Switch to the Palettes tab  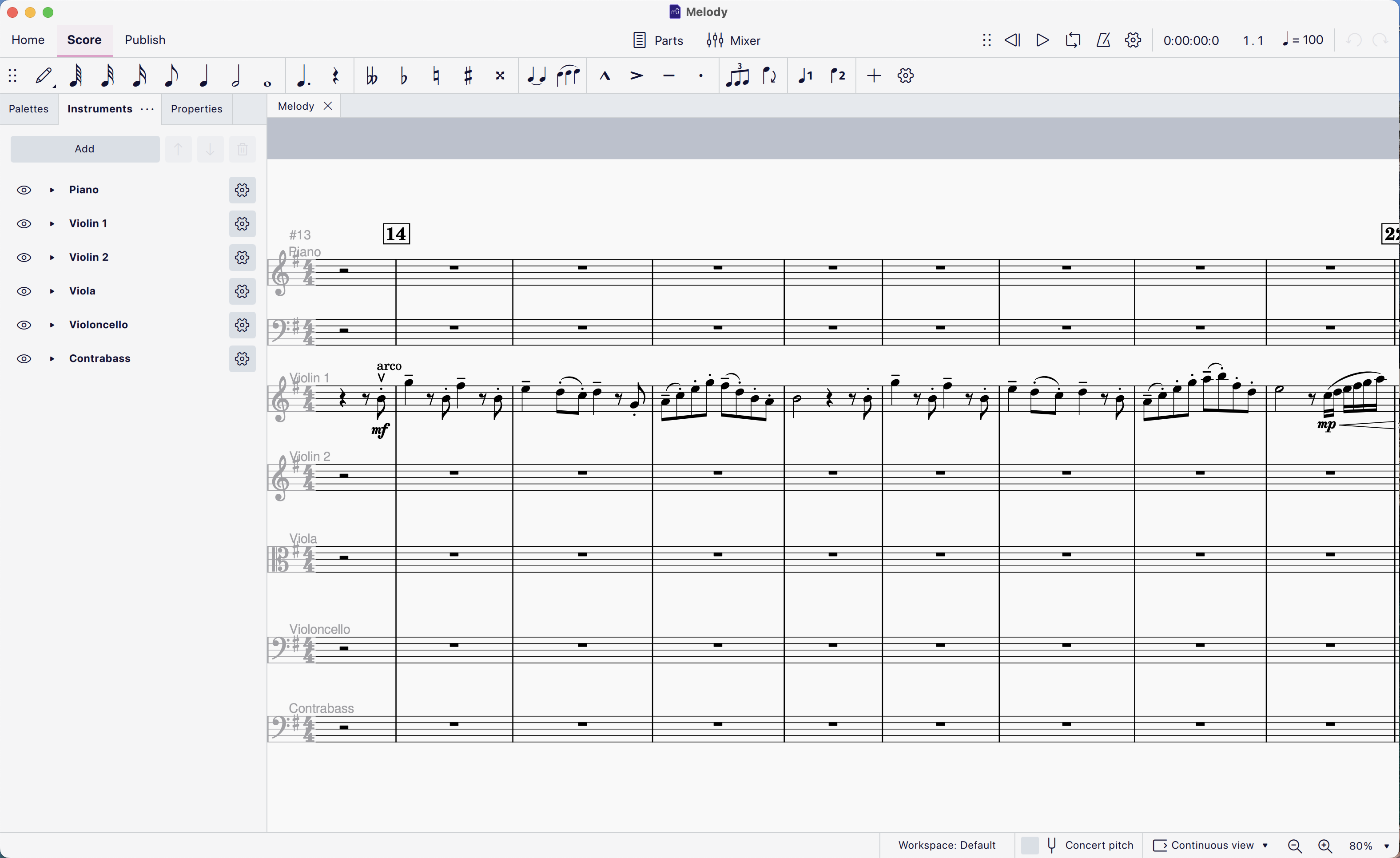click(28, 109)
